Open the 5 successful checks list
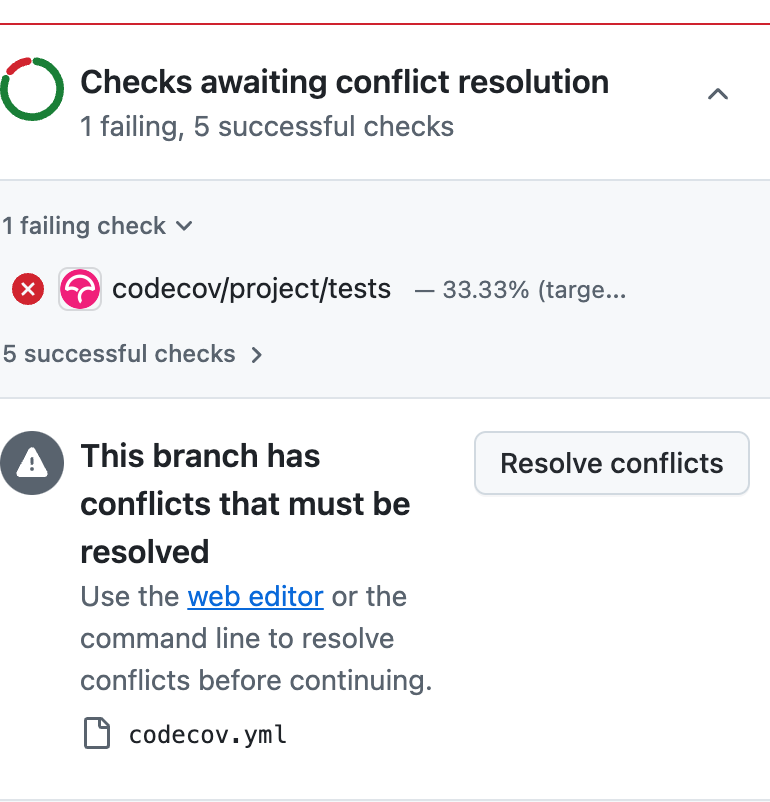This screenshot has height=802, width=770. 119,353
